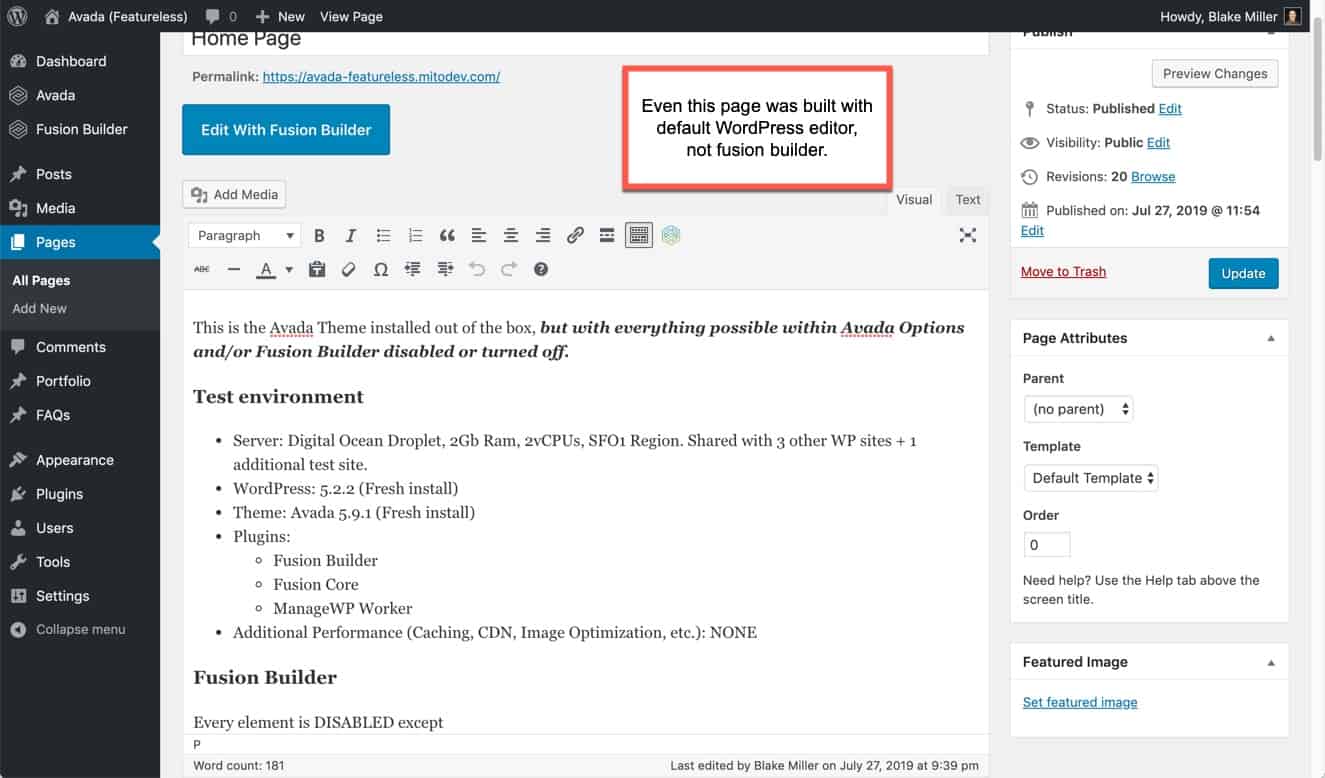The width and height of the screenshot is (1325, 778).
Task: Click Add New under Pages
Action: (x=40, y=308)
